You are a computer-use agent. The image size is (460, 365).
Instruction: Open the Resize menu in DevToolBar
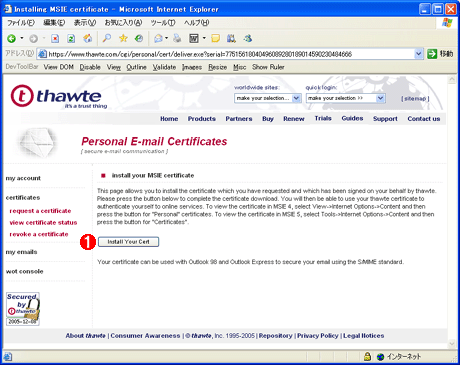[x=218, y=67]
